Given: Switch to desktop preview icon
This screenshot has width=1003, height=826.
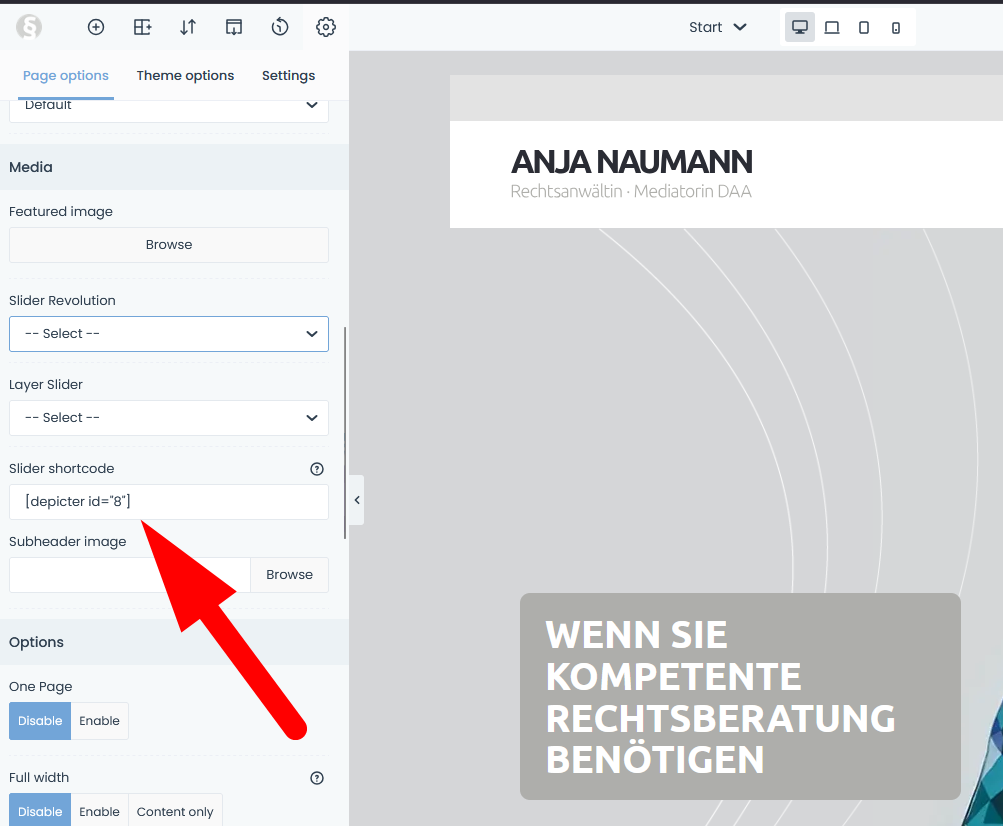Looking at the screenshot, I should coord(799,27).
